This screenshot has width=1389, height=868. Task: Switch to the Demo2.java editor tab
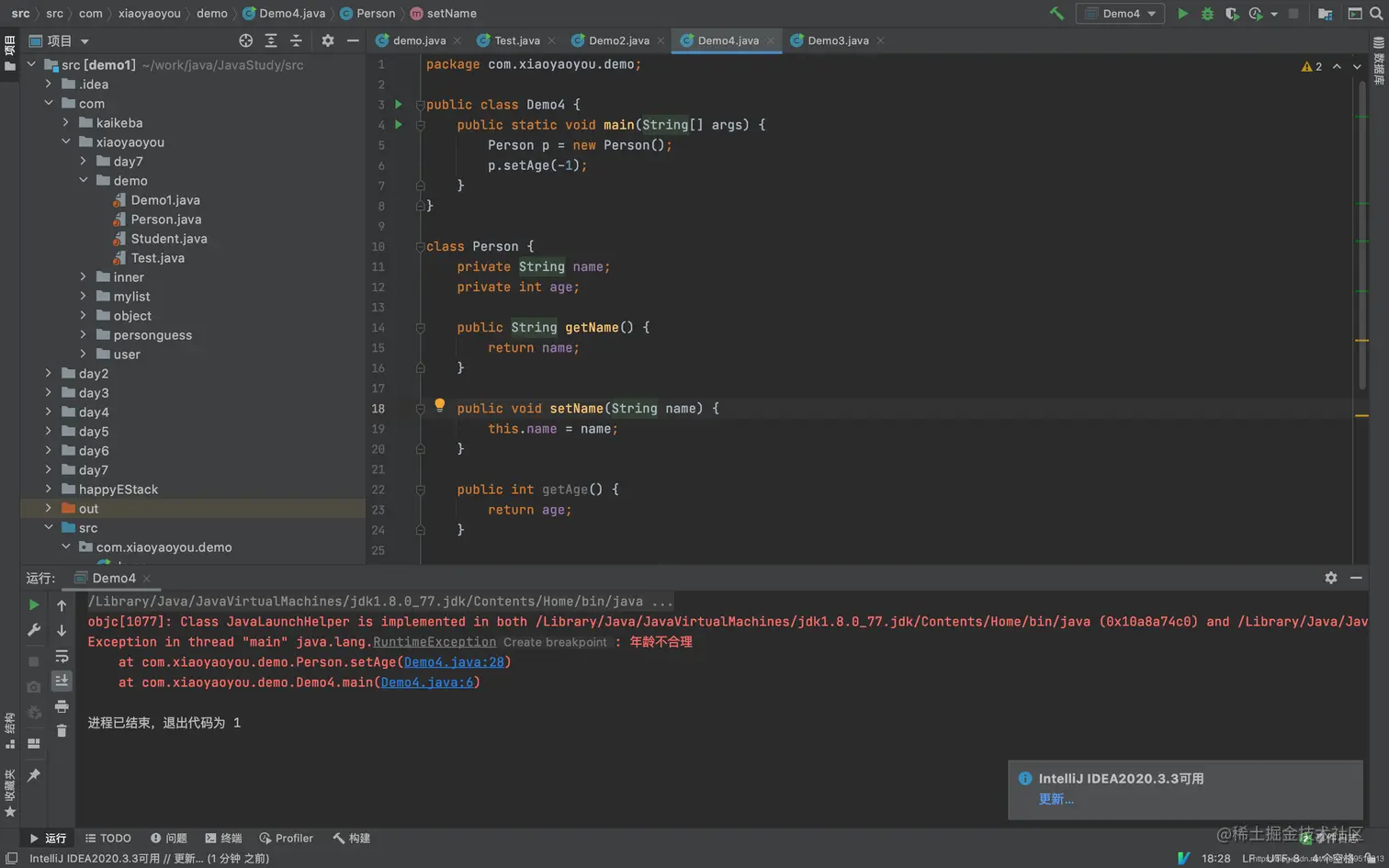coord(617,40)
